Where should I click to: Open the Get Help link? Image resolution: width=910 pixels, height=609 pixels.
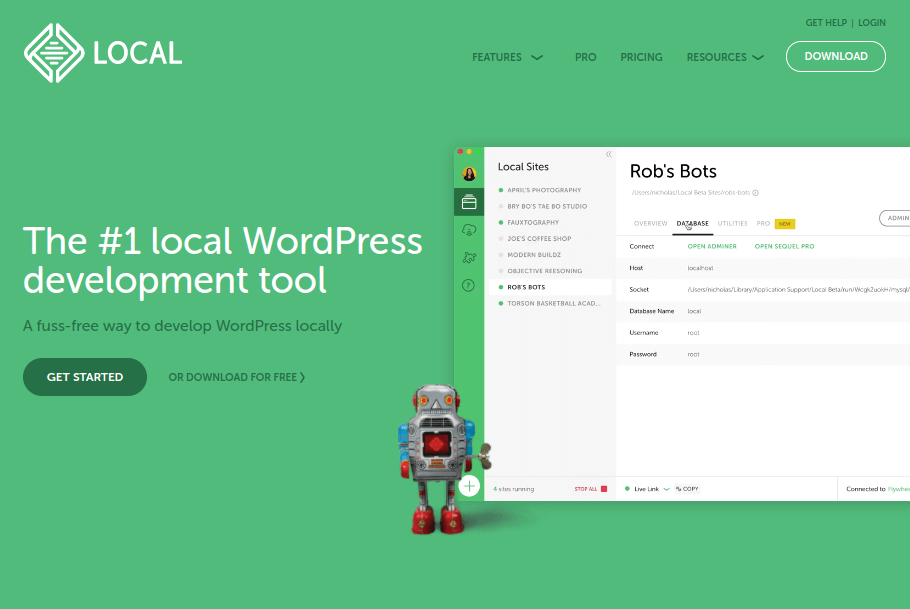[825, 23]
